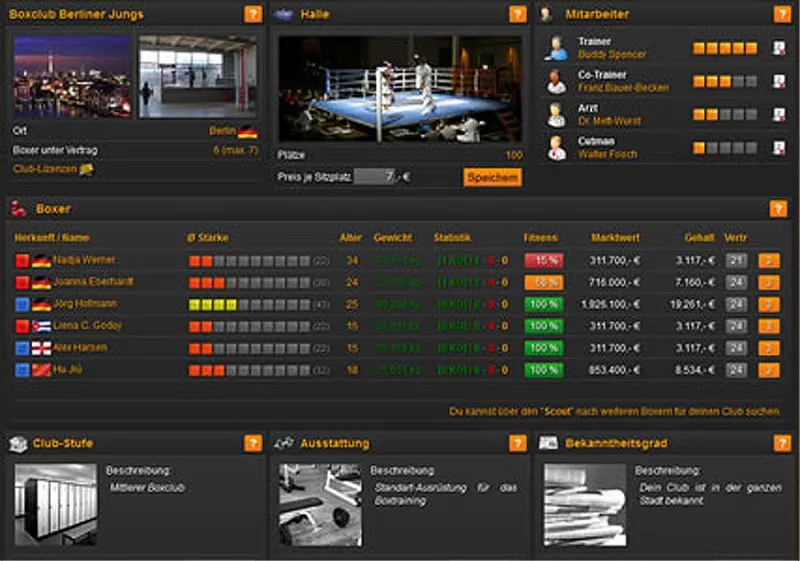800x561 pixels.
Task: Open help icon in Ausstattung panel
Action: (518, 443)
